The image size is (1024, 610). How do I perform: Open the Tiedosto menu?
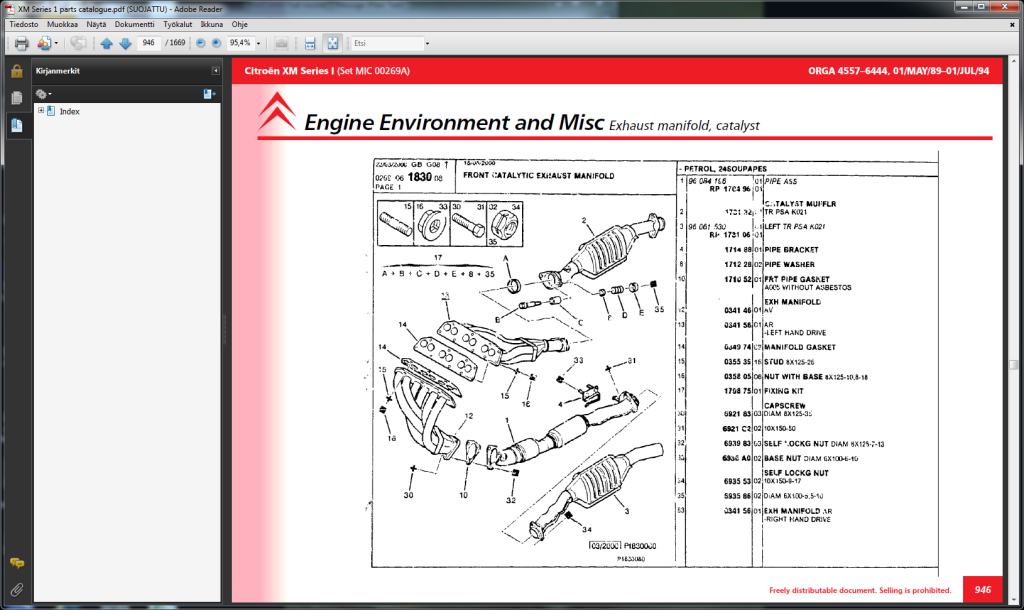(x=25, y=23)
